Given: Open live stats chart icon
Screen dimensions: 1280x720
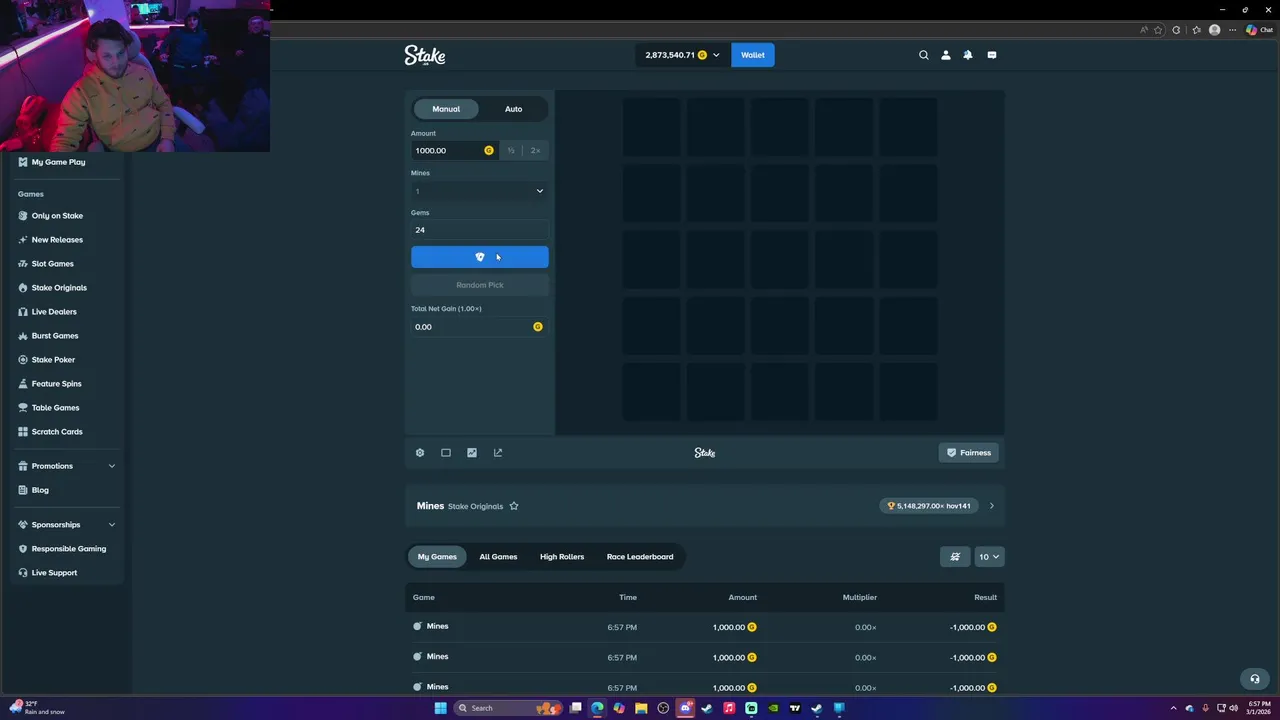Looking at the screenshot, I should (472, 453).
